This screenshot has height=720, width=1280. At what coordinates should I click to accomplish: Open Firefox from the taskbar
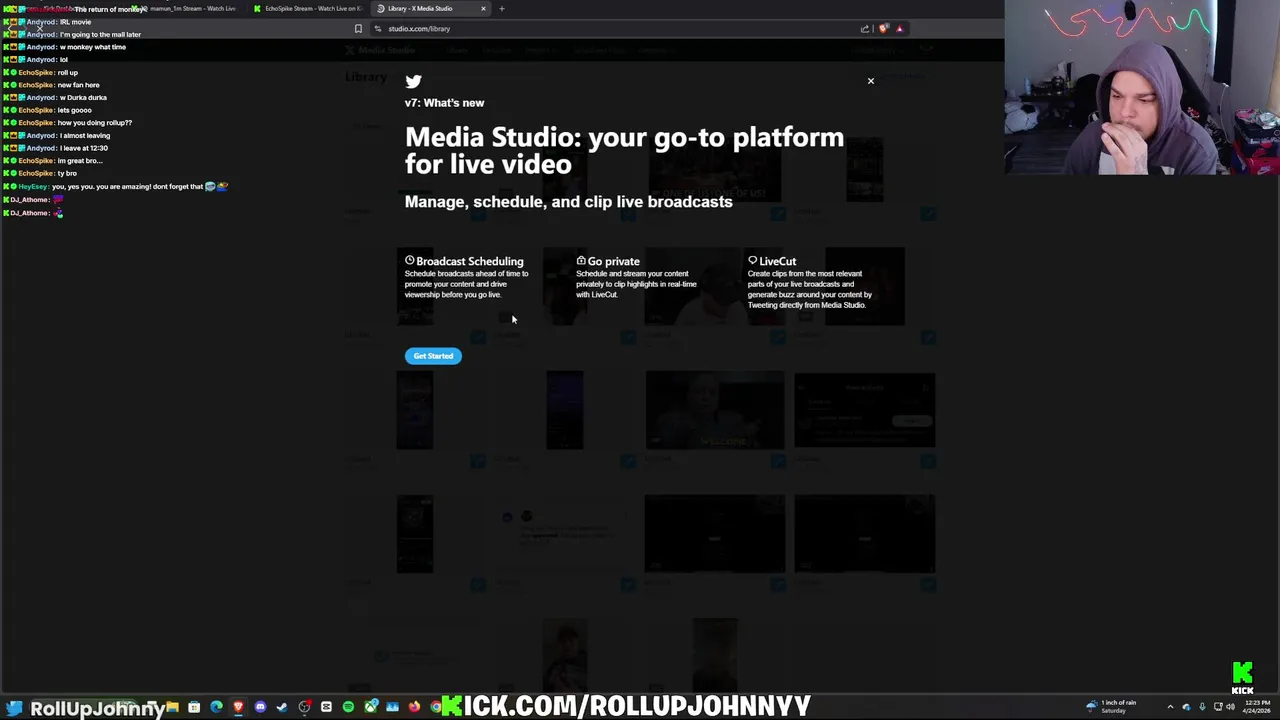pos(414,707)
